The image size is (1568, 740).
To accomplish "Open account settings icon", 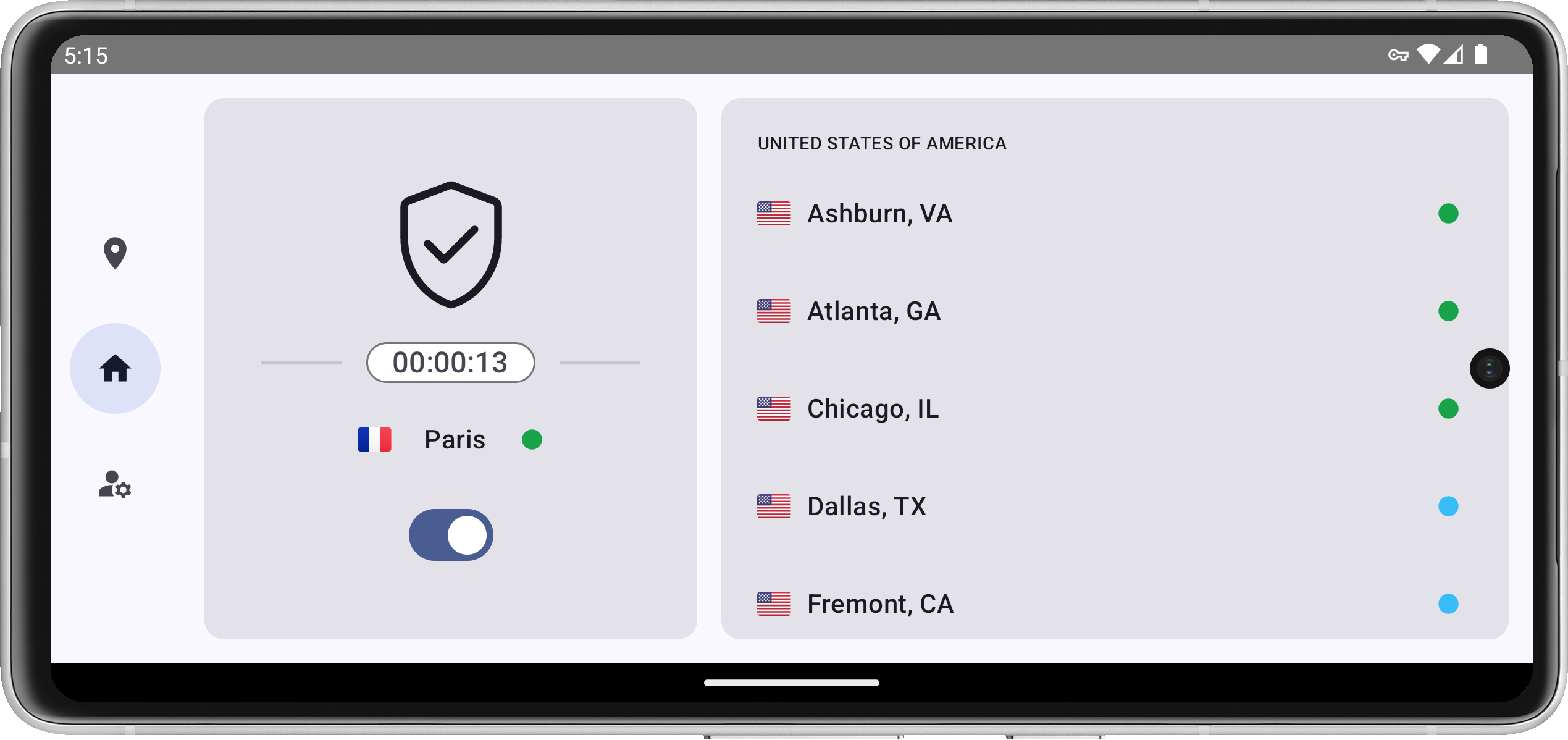I will (x=115, y=488).
